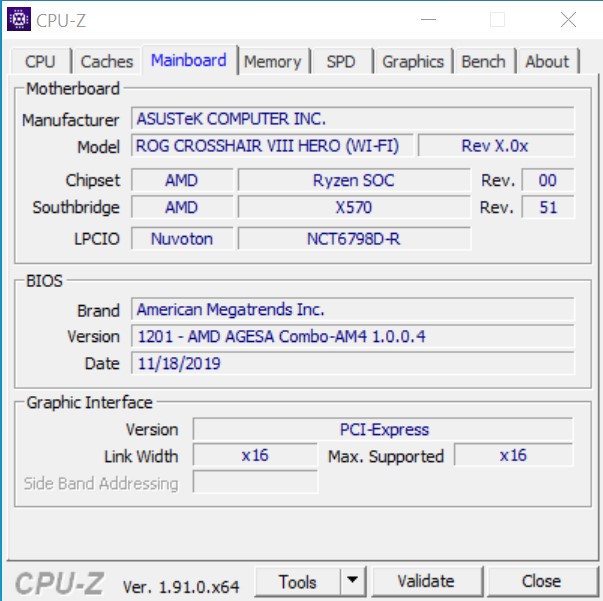The height and width of the screenshot is (601, 603).
Task: Minimize the CPU-Z window
Action: tap(428, 19)
